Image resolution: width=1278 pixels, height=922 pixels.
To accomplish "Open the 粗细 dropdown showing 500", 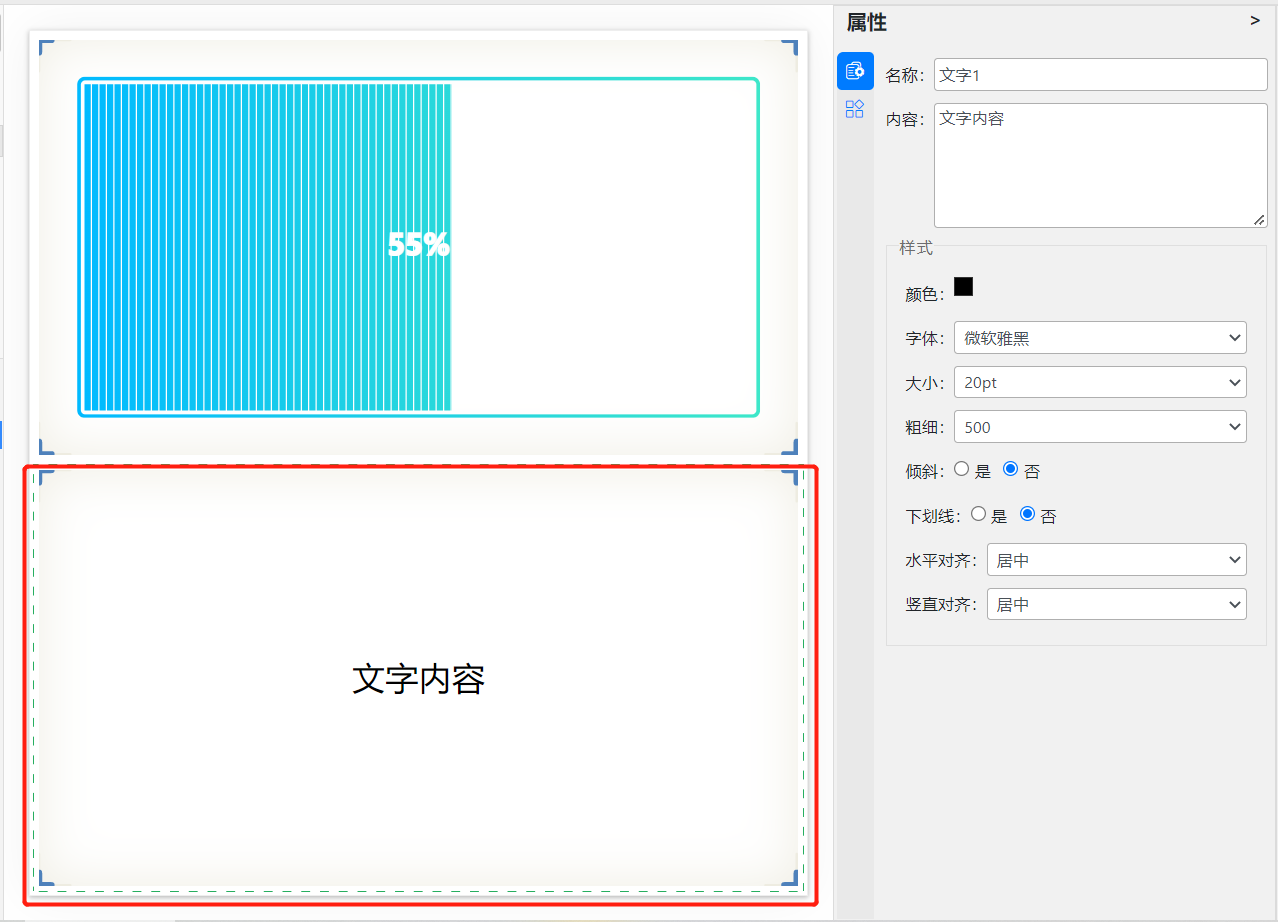I will (x=1100, y=427).
